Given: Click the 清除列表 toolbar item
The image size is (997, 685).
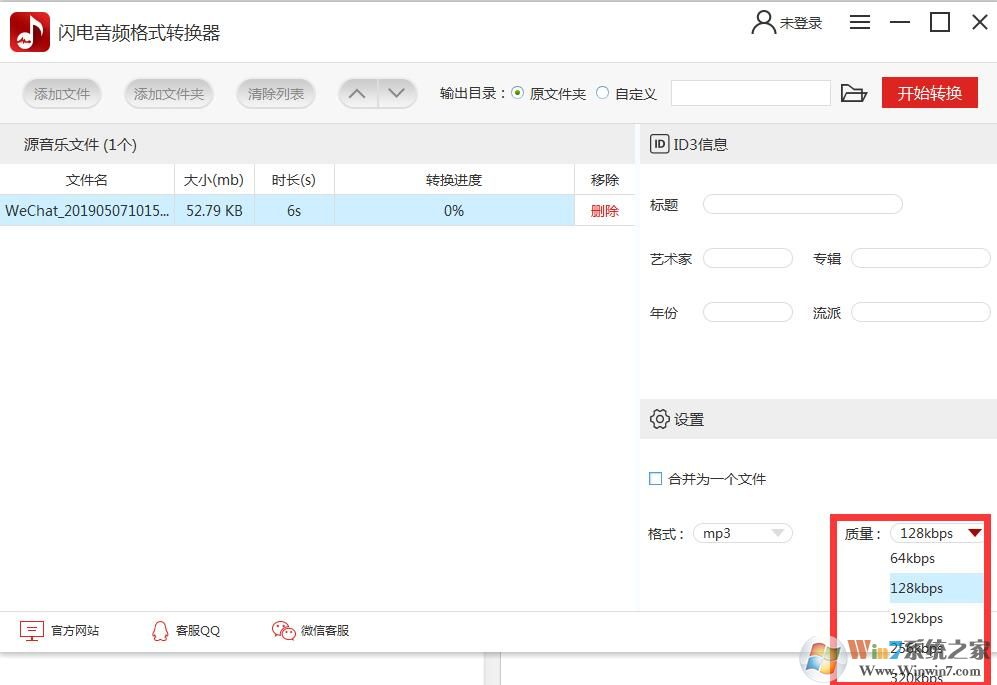Looking at the screenshot, I should 276,93.
